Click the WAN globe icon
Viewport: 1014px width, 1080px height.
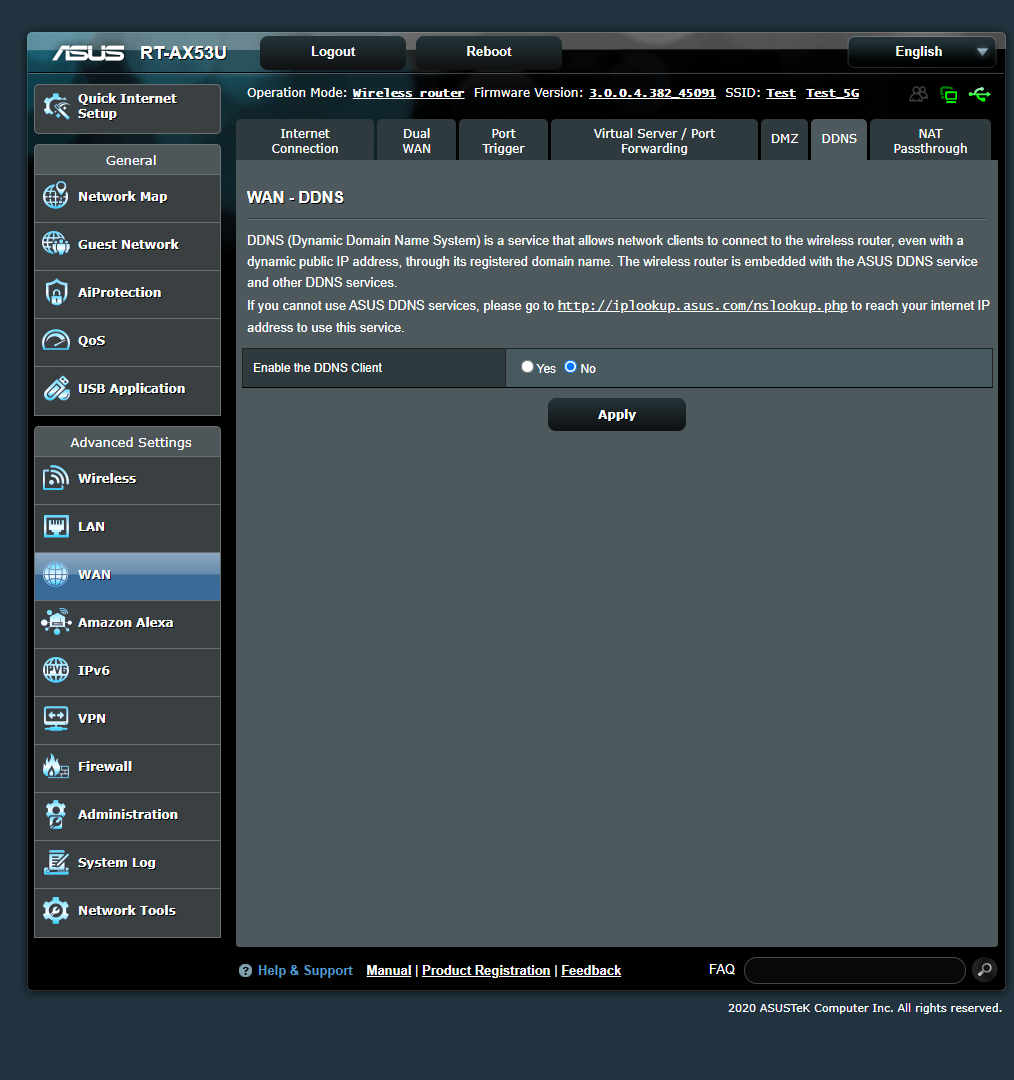click(x=56, y=574)
